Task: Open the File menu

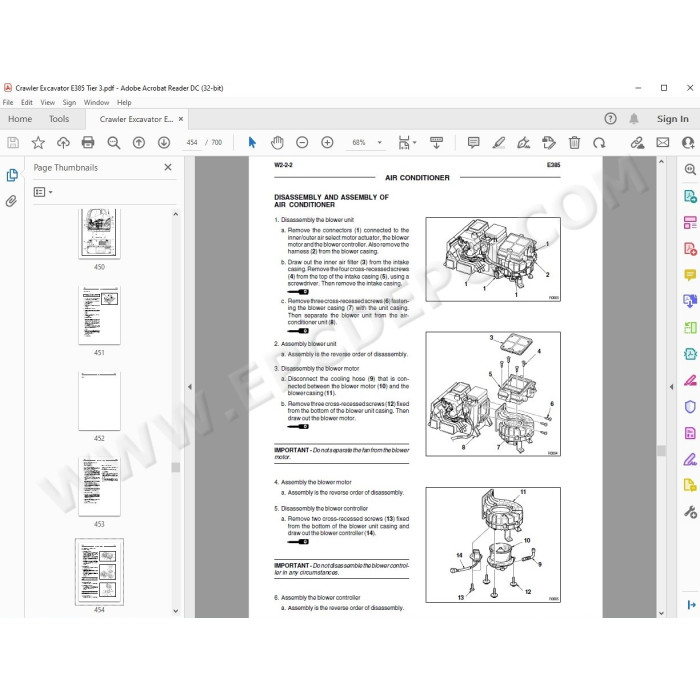Action: pos(8,102)
